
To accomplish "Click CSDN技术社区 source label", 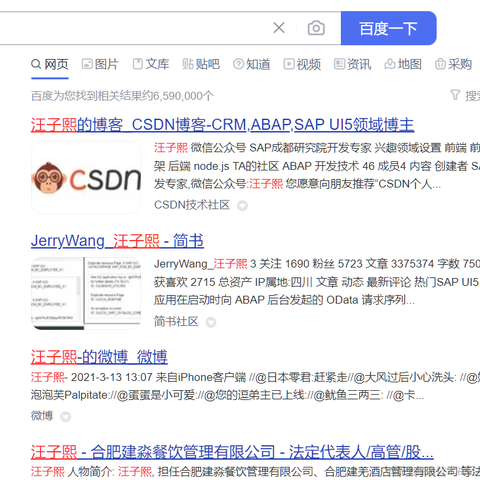I will (x=192, y=205).
